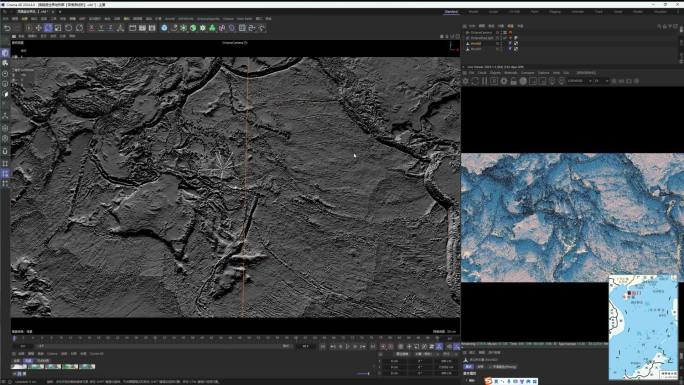
Task: Click the hamburger menu icon in viewport menu bar
Action: click(x=14, y=36)
